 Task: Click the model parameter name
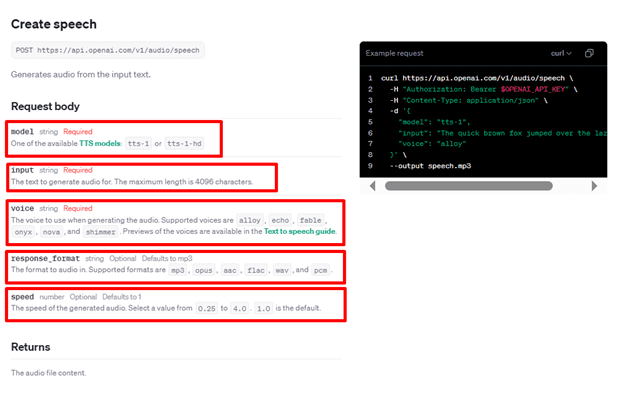[22, 131]
